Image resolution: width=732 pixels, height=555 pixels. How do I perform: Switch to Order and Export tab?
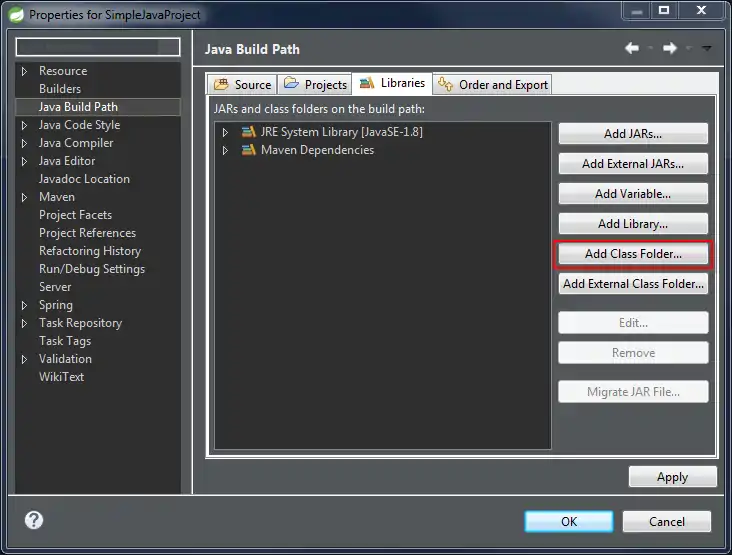[x=493, y=85]
